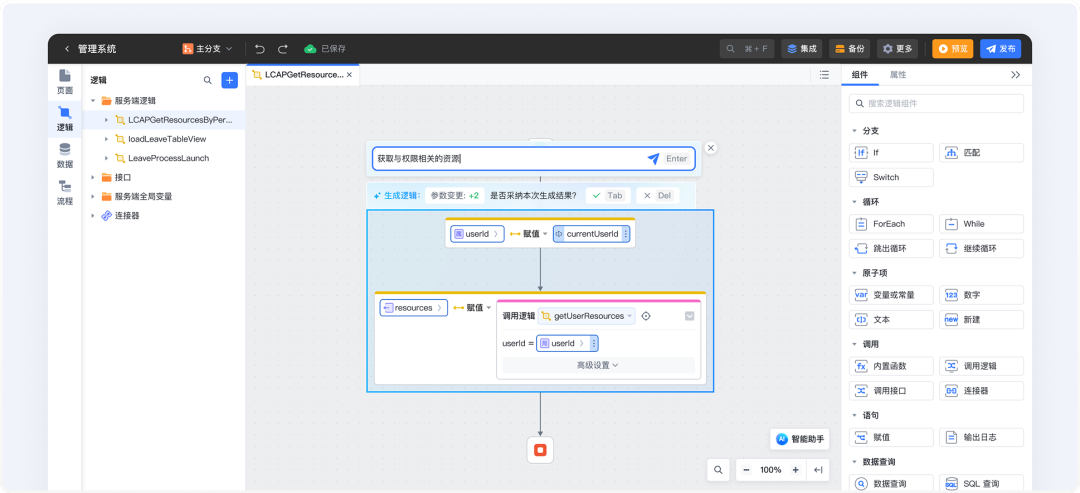Screen dimensions: 1080x493
Task: Switch to the 属性 properties tab
Action: tap(898, 75)
